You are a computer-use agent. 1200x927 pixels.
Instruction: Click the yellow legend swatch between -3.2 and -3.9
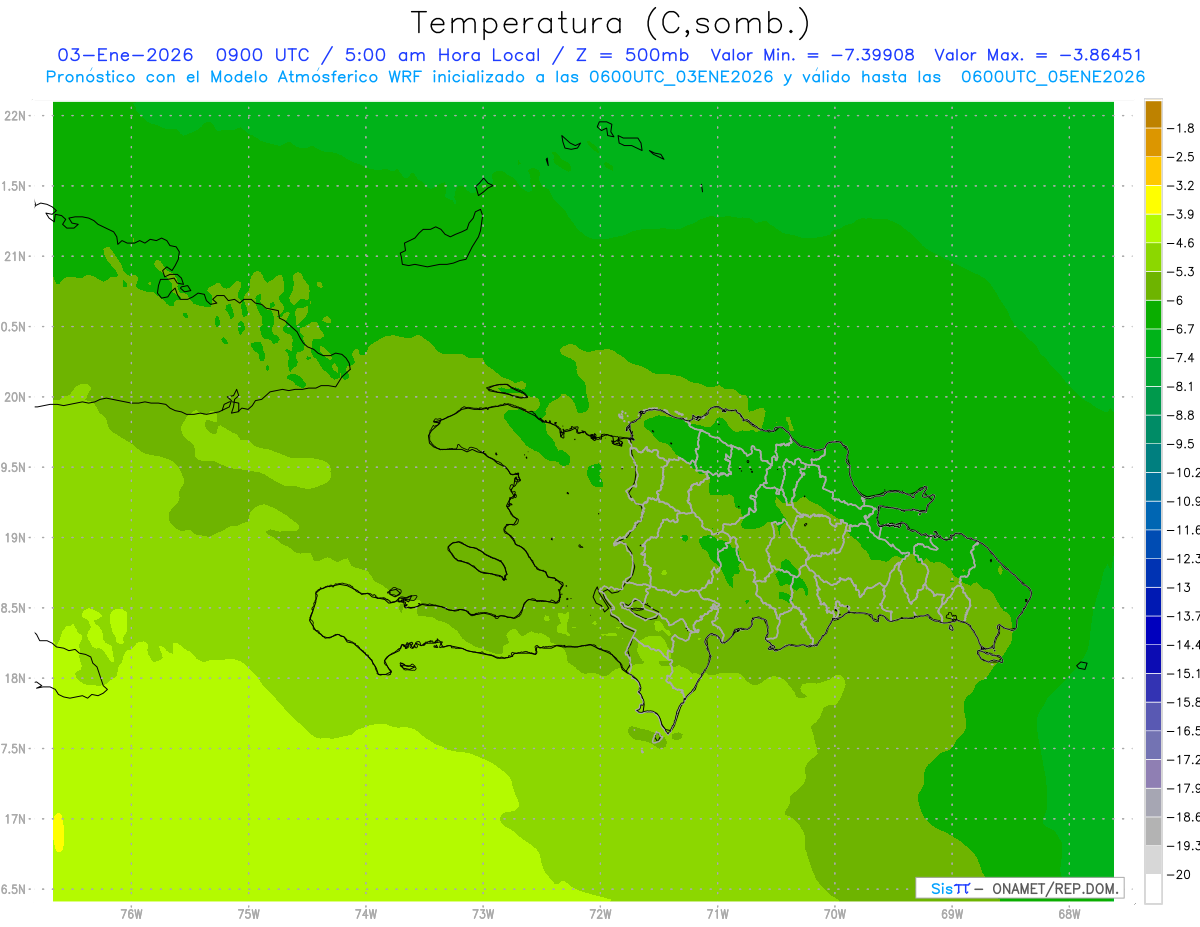point(1153,200)
